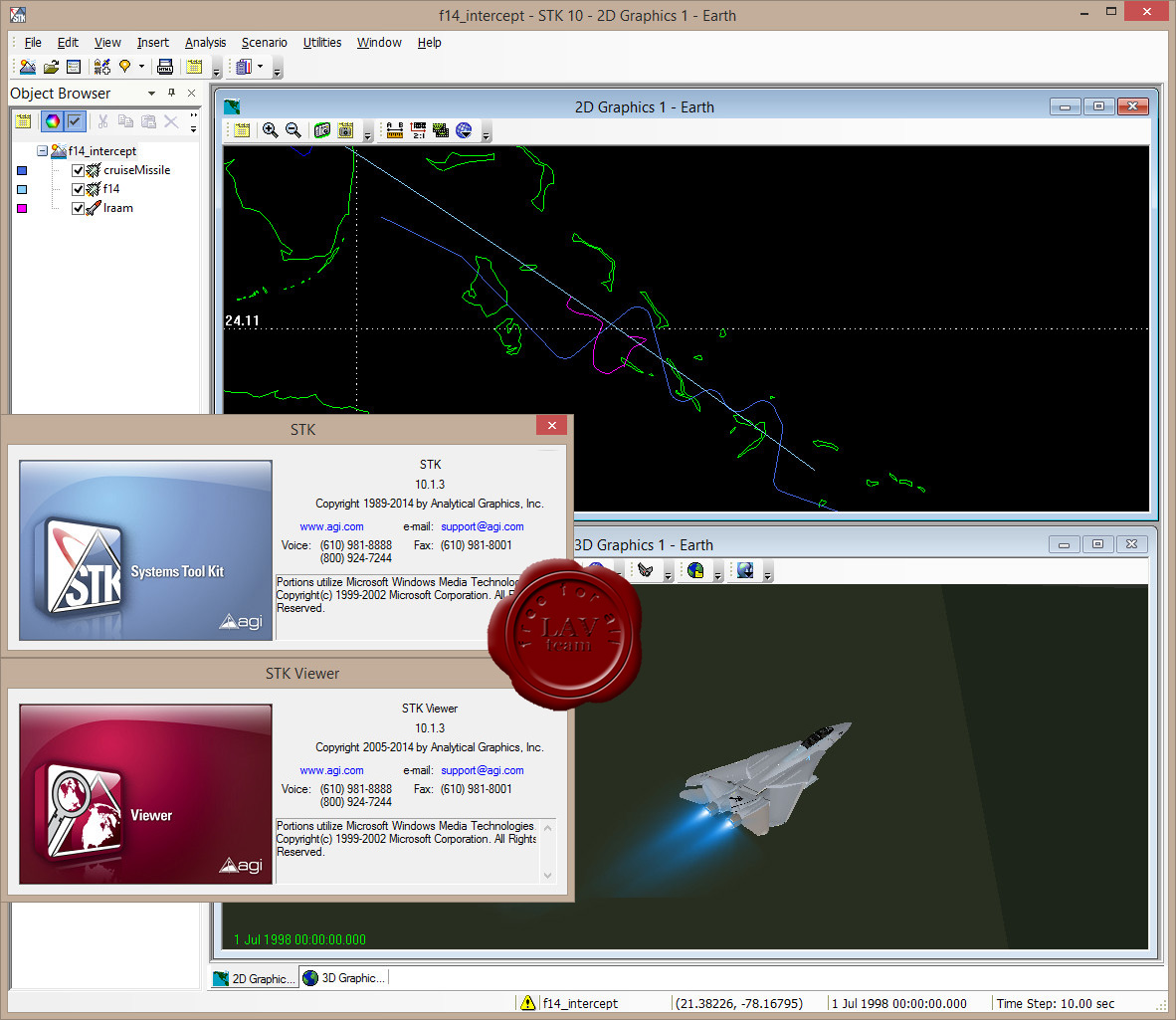Click Zoom Out magnifier in 2D Graphics toolbar
Viewport: 1176px width, 1020px height.
[x=294, y=130]
